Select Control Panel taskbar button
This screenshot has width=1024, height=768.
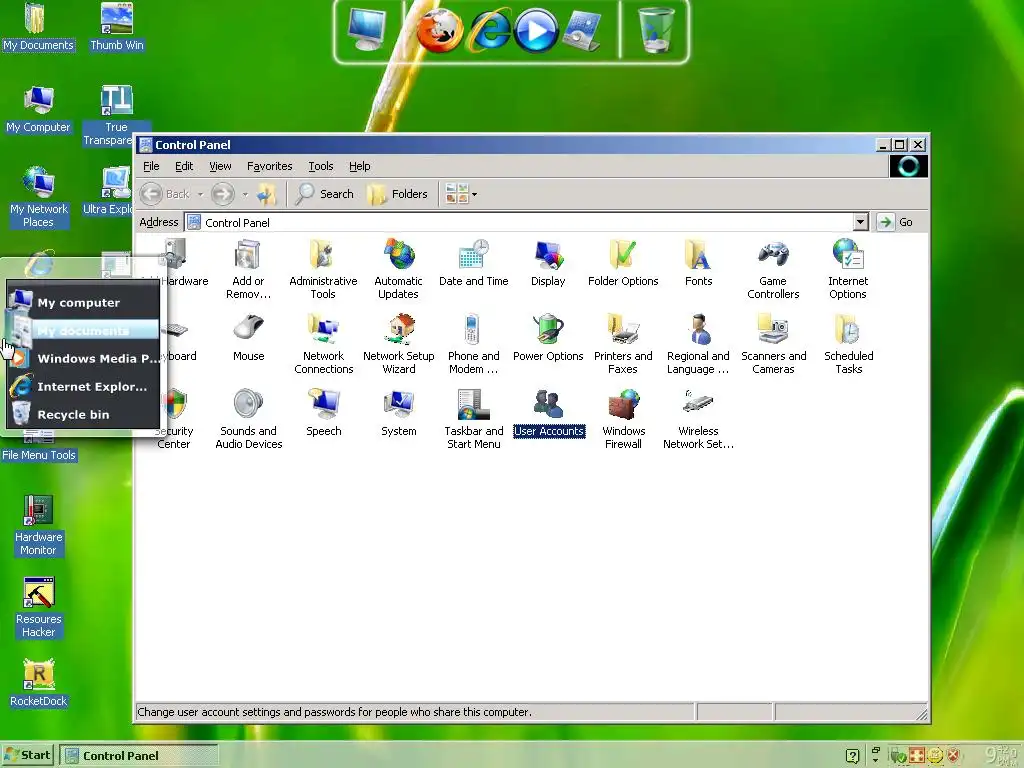point(139,756)
